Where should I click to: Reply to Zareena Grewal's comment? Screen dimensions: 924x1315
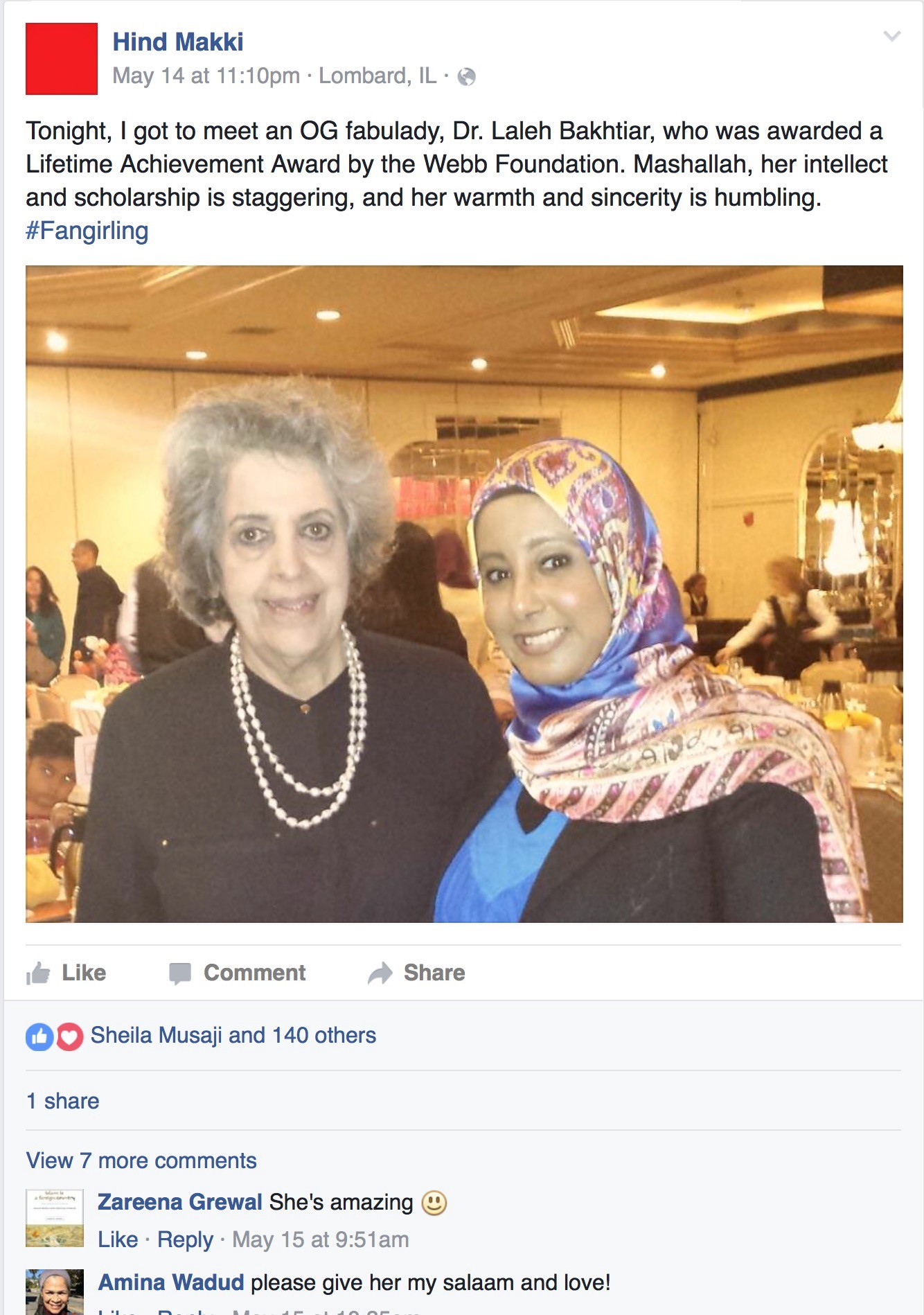pyautogui.click(x=185, y=1239)
